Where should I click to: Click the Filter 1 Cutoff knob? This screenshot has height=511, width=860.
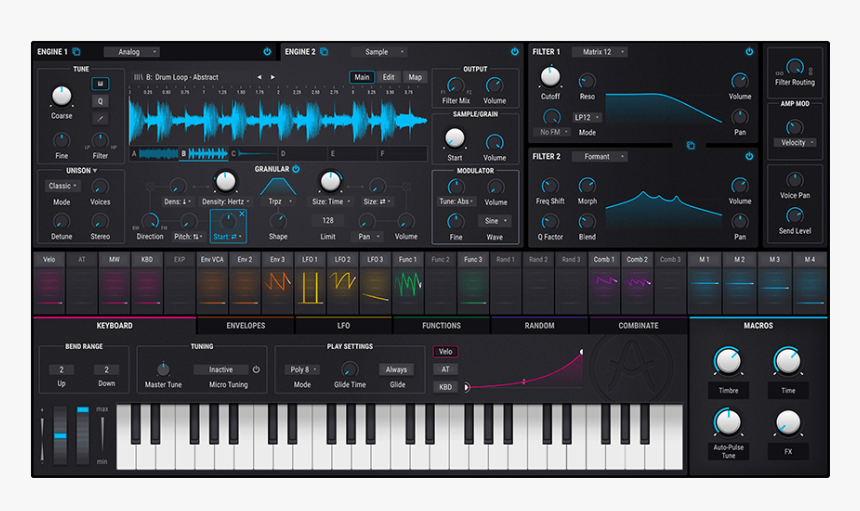tap(550, 77)
